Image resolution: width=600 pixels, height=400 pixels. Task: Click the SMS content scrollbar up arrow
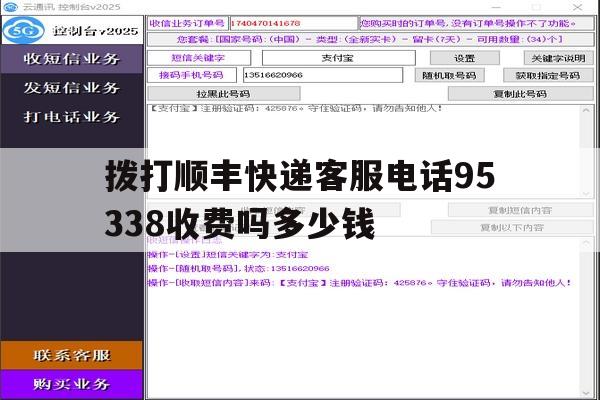[x=586, y=110]
